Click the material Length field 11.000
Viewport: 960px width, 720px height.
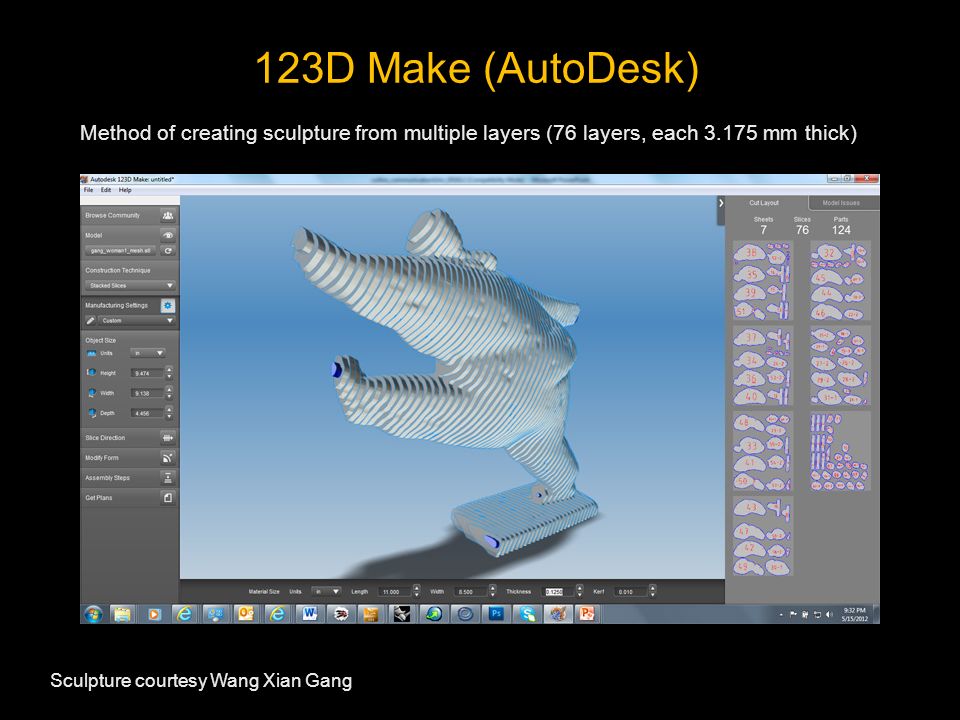[x=395, y=592]
